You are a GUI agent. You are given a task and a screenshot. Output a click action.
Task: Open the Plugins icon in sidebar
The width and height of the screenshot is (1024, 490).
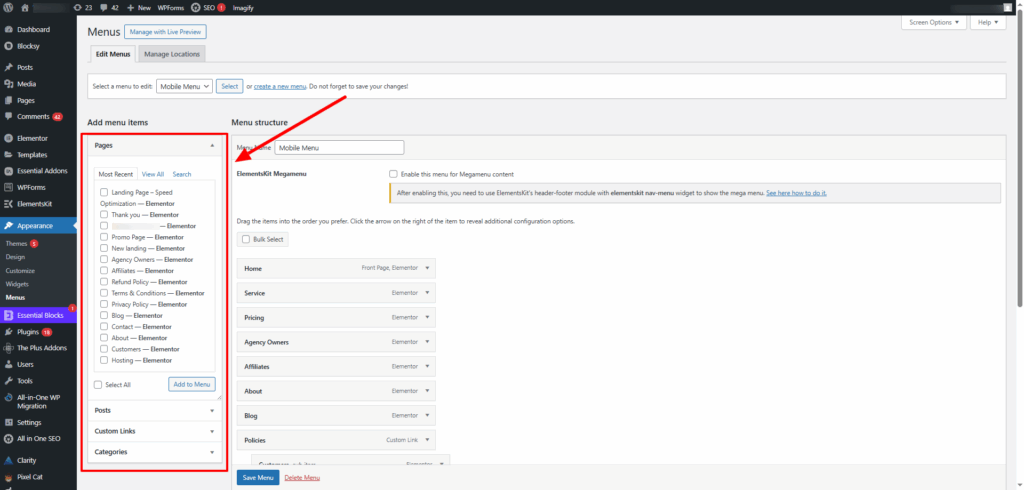pyautogui.click(x=8, y=332)
